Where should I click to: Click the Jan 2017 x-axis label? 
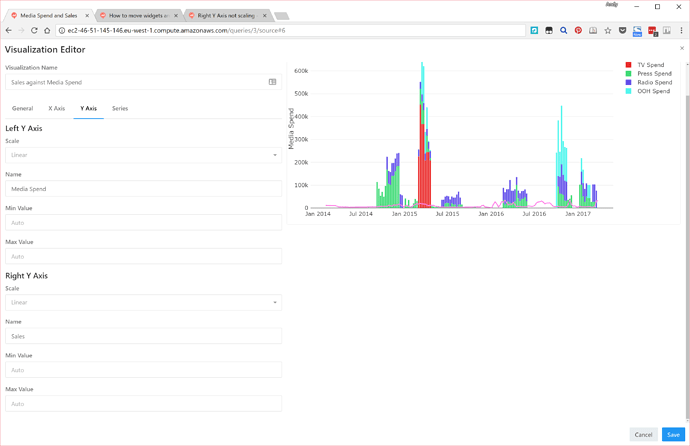point(578,214)
